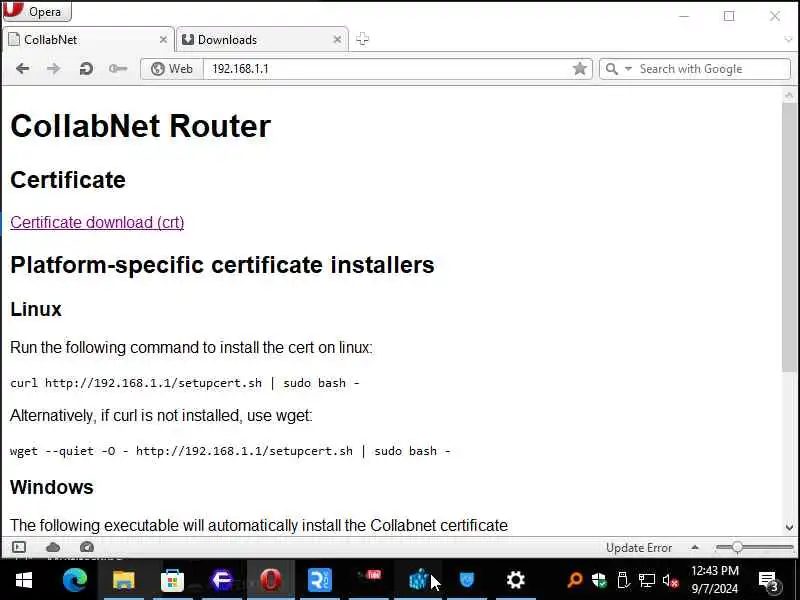Image resolution: width=800 pixels, height=600 pixels.
Task: Click the Update Error status message
Action: coord(639,548)
